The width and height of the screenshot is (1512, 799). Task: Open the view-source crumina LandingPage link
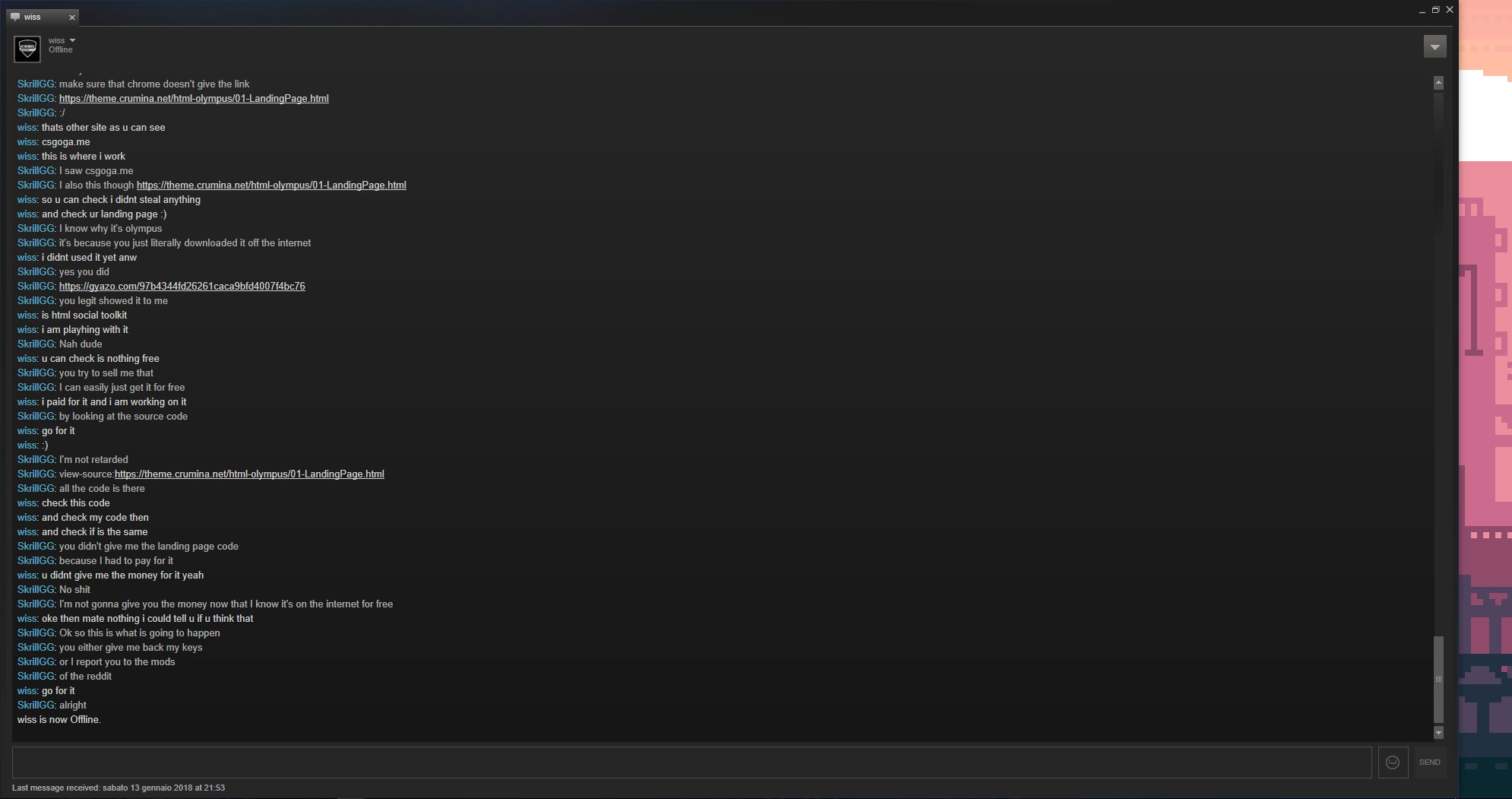click(249, 474)
